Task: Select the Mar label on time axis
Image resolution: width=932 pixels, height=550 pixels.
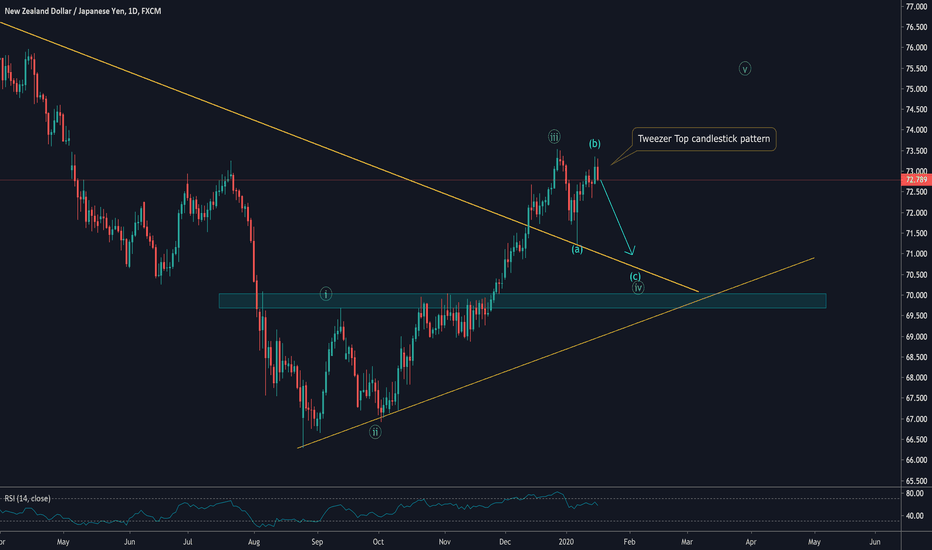Action: point(687,541)
